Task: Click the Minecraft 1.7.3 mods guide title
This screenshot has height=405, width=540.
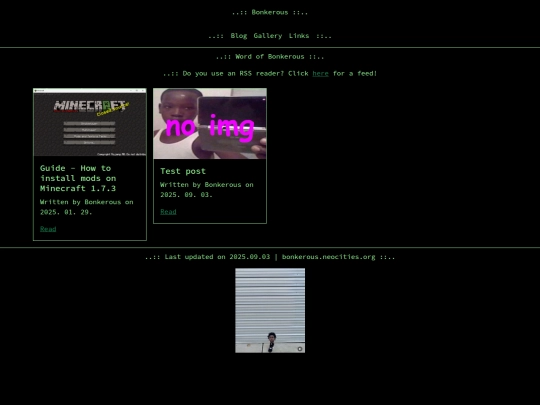Action: point(78,178)
